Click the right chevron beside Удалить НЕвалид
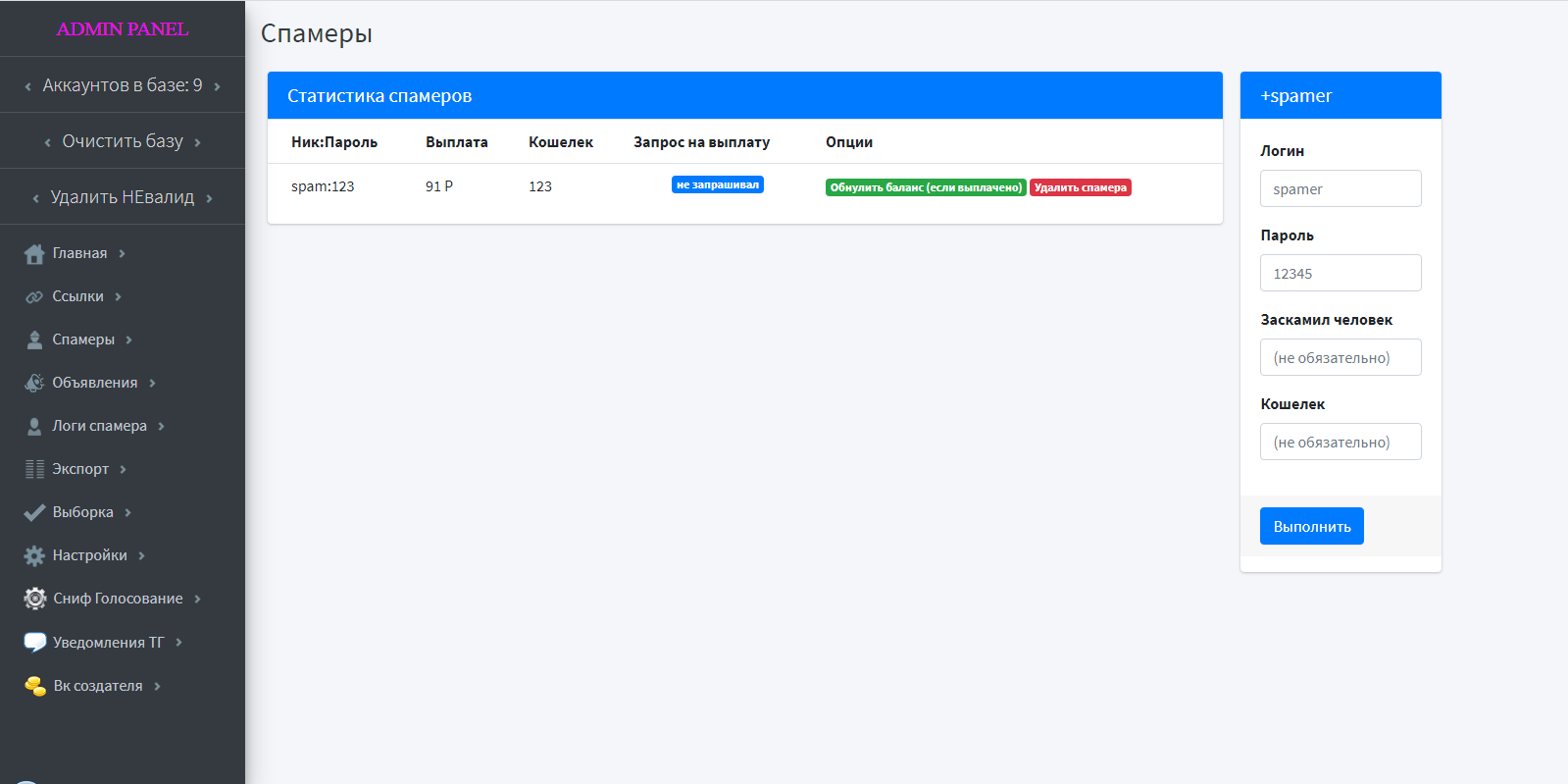 pos(209,198)
